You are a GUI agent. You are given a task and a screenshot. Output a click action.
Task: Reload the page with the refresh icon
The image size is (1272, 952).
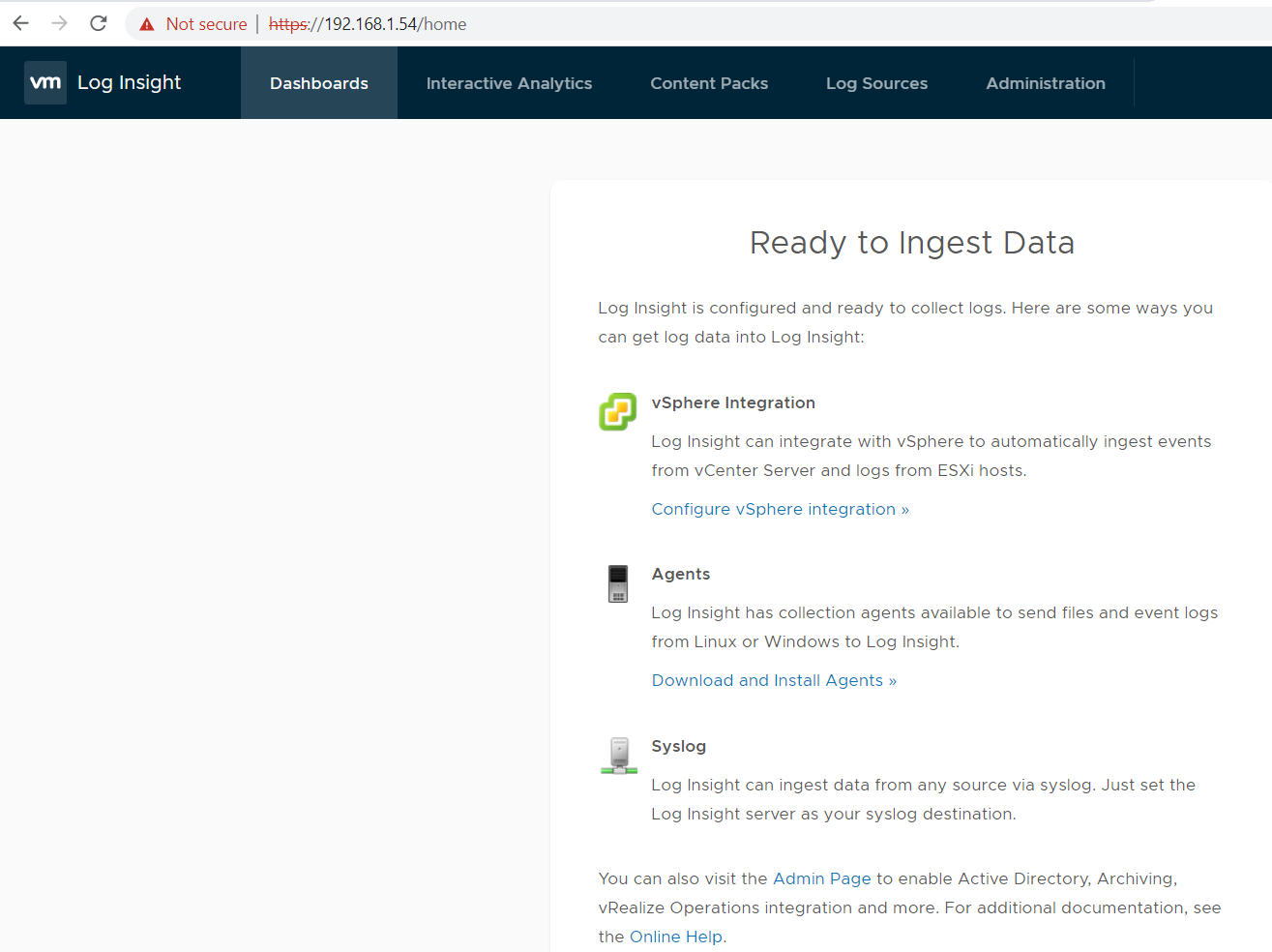[x=99, y=23]
